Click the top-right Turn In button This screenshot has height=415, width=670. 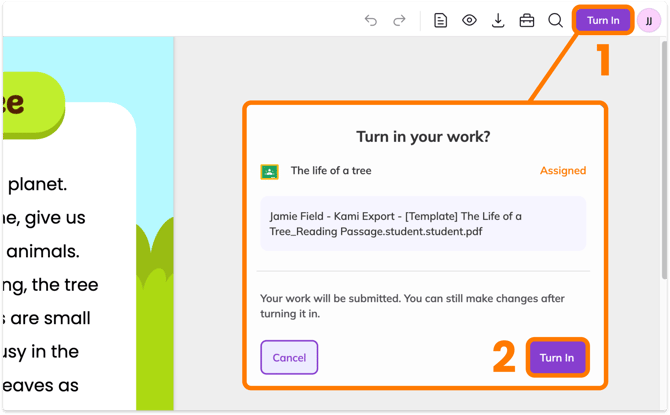pyautogui.click(x=603, y=20)
